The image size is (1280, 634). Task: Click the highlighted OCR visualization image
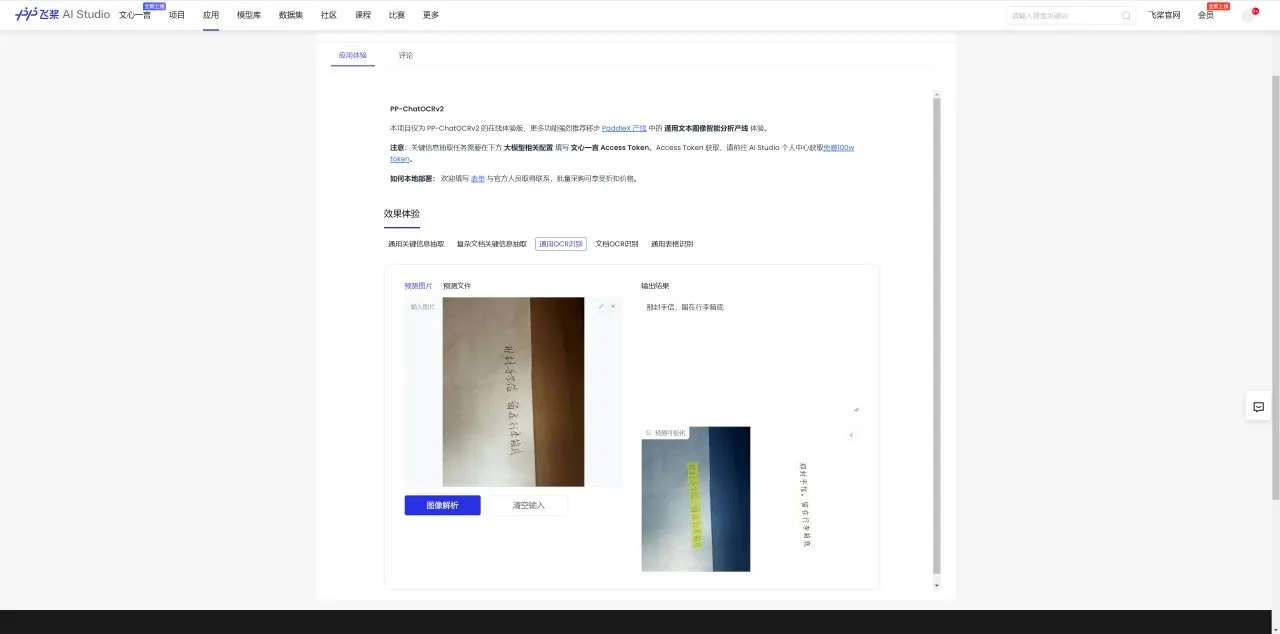click(x=696, y=499)
